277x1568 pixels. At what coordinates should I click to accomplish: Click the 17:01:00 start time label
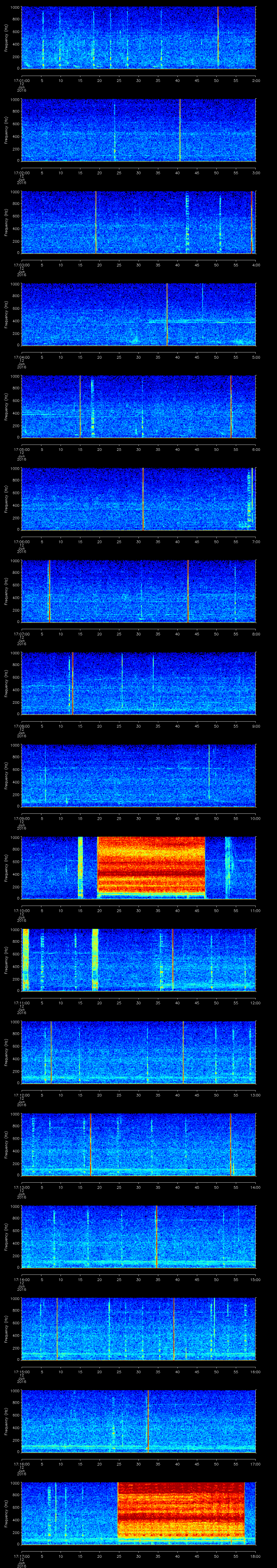pyautogui.click(x=21, y=80)
